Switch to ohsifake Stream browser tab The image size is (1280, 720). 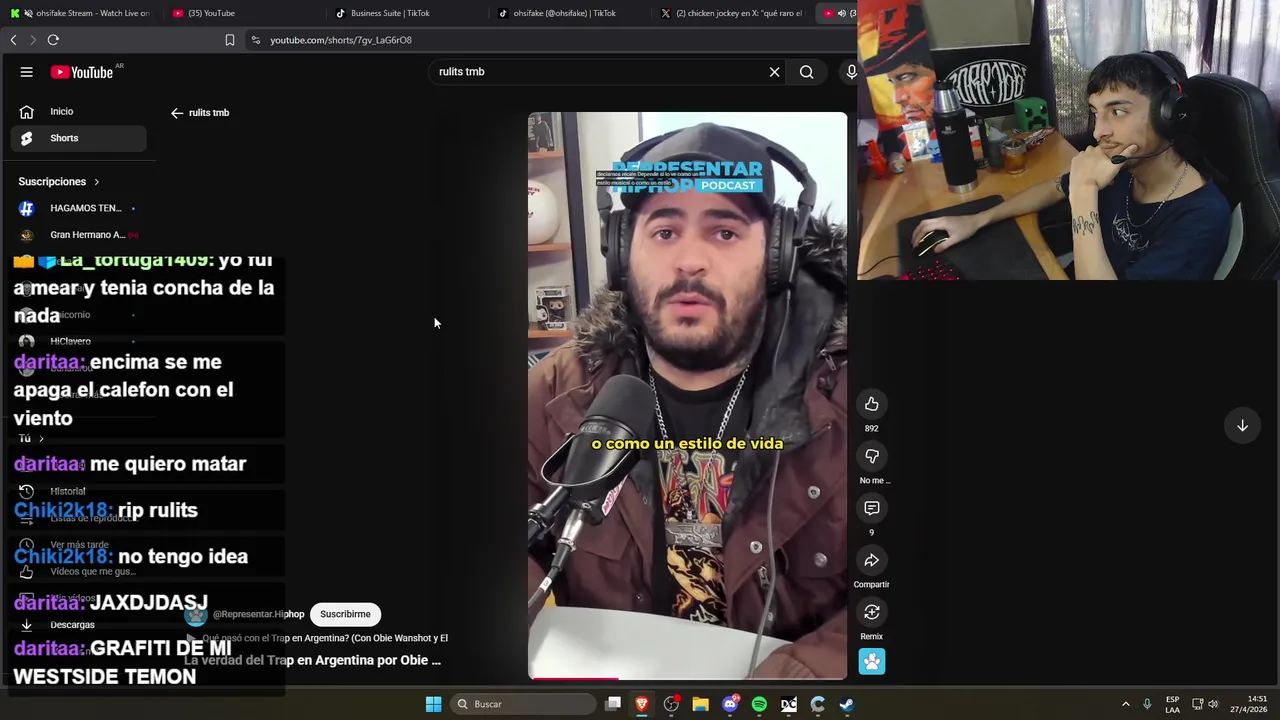pos(80,13)
